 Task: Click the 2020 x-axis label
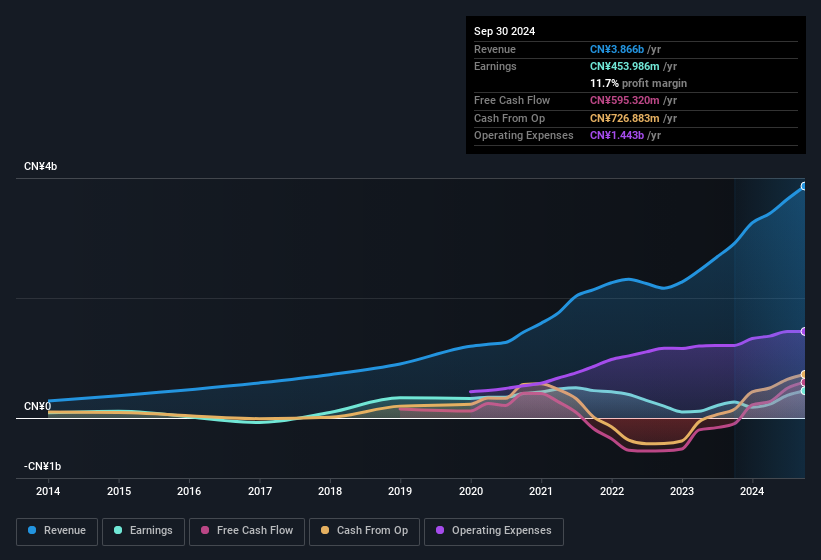point(471,491)
